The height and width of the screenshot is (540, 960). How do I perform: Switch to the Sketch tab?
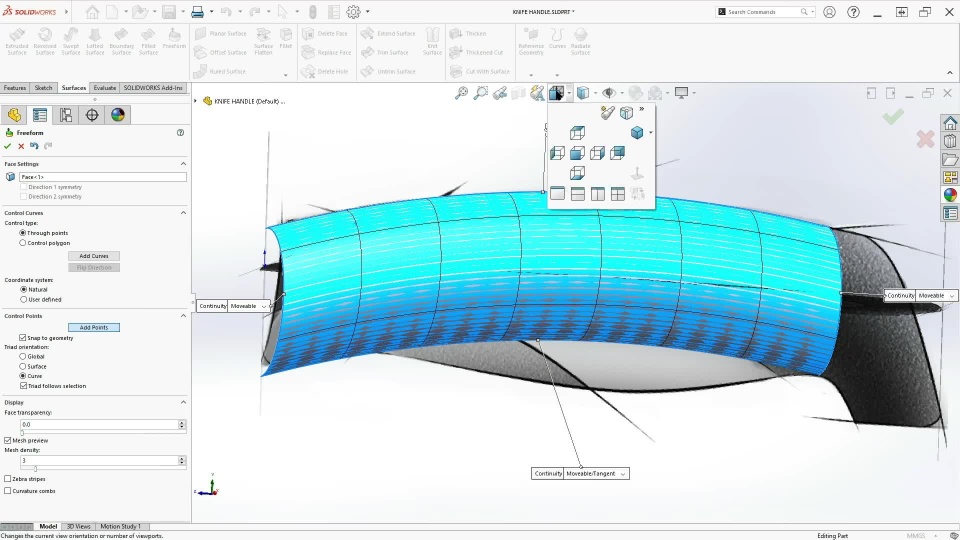(43, 88)
